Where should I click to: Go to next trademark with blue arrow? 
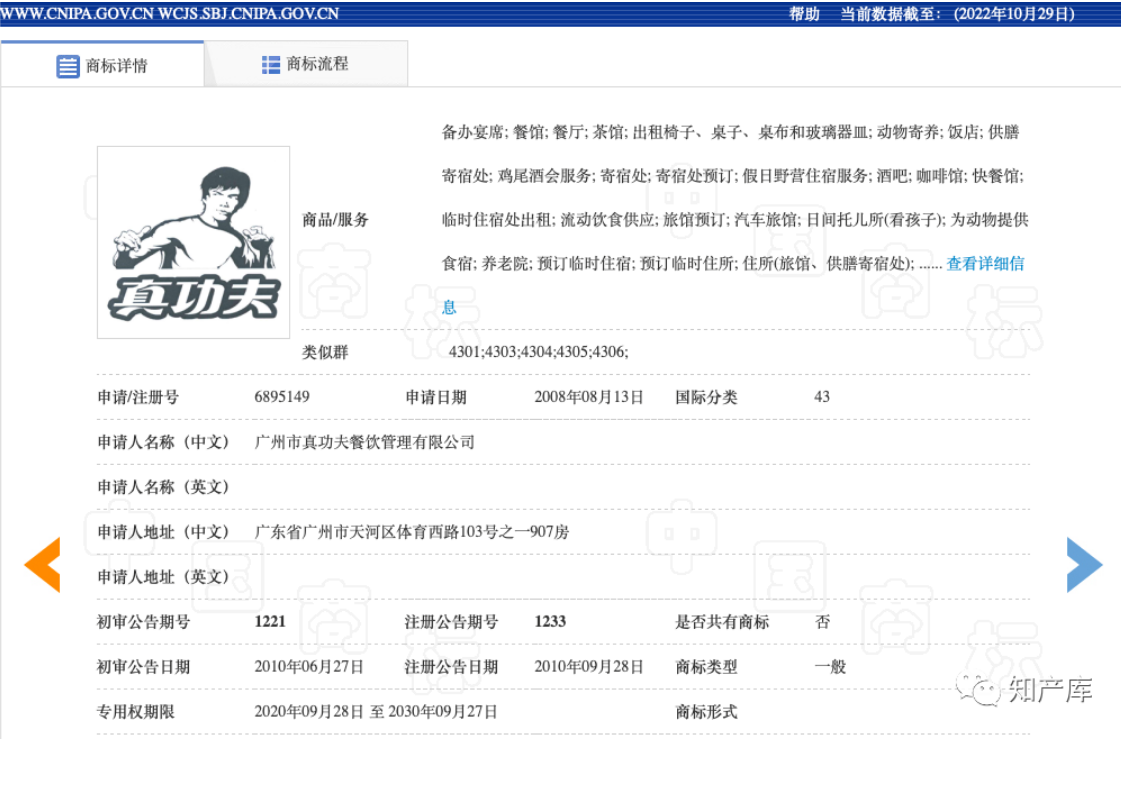(x=1083, y=565)
